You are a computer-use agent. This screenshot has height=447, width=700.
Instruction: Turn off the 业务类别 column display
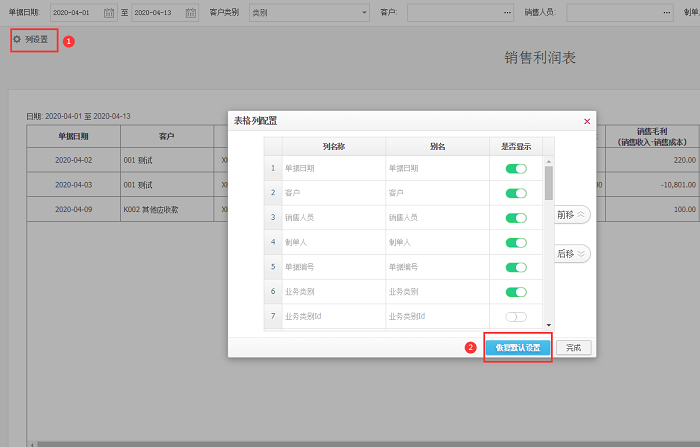[x=516, y=292]
